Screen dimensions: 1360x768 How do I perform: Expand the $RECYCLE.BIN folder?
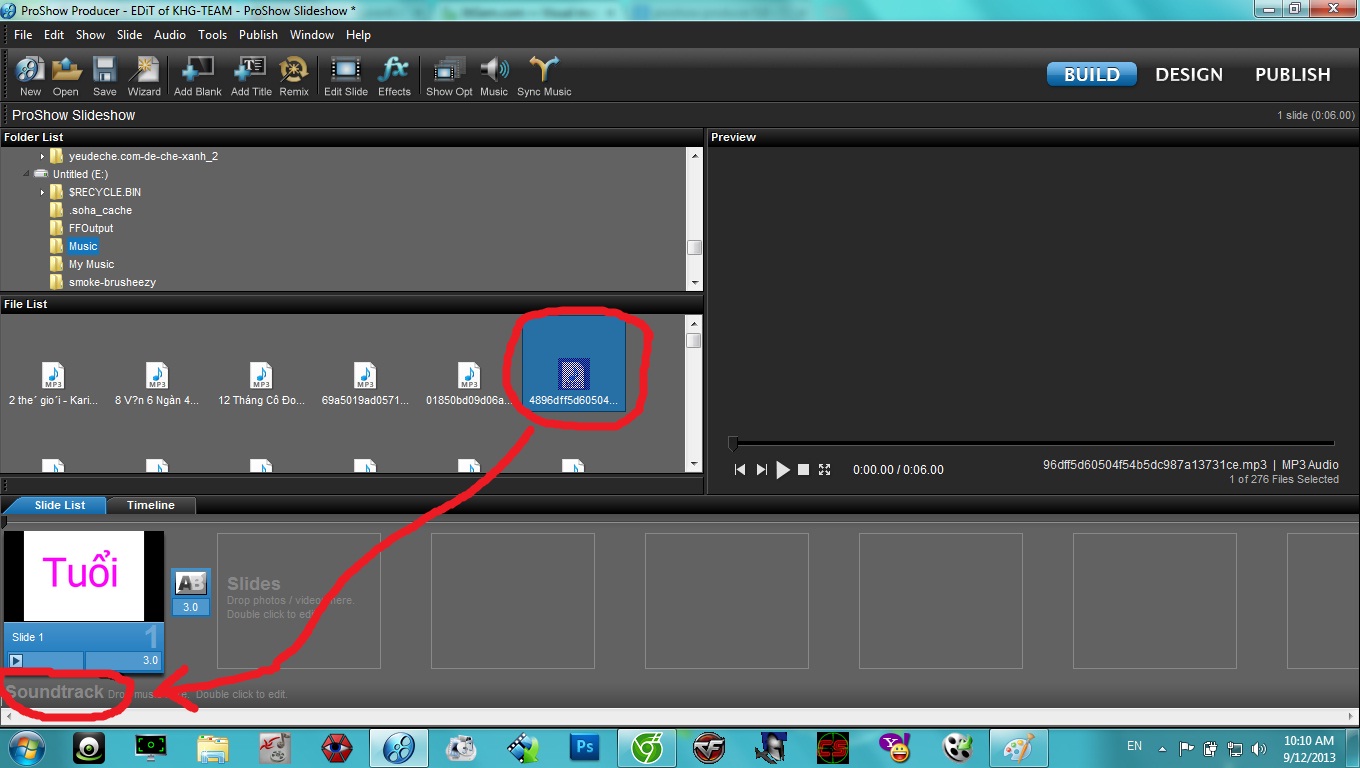(x=43, y=192)
